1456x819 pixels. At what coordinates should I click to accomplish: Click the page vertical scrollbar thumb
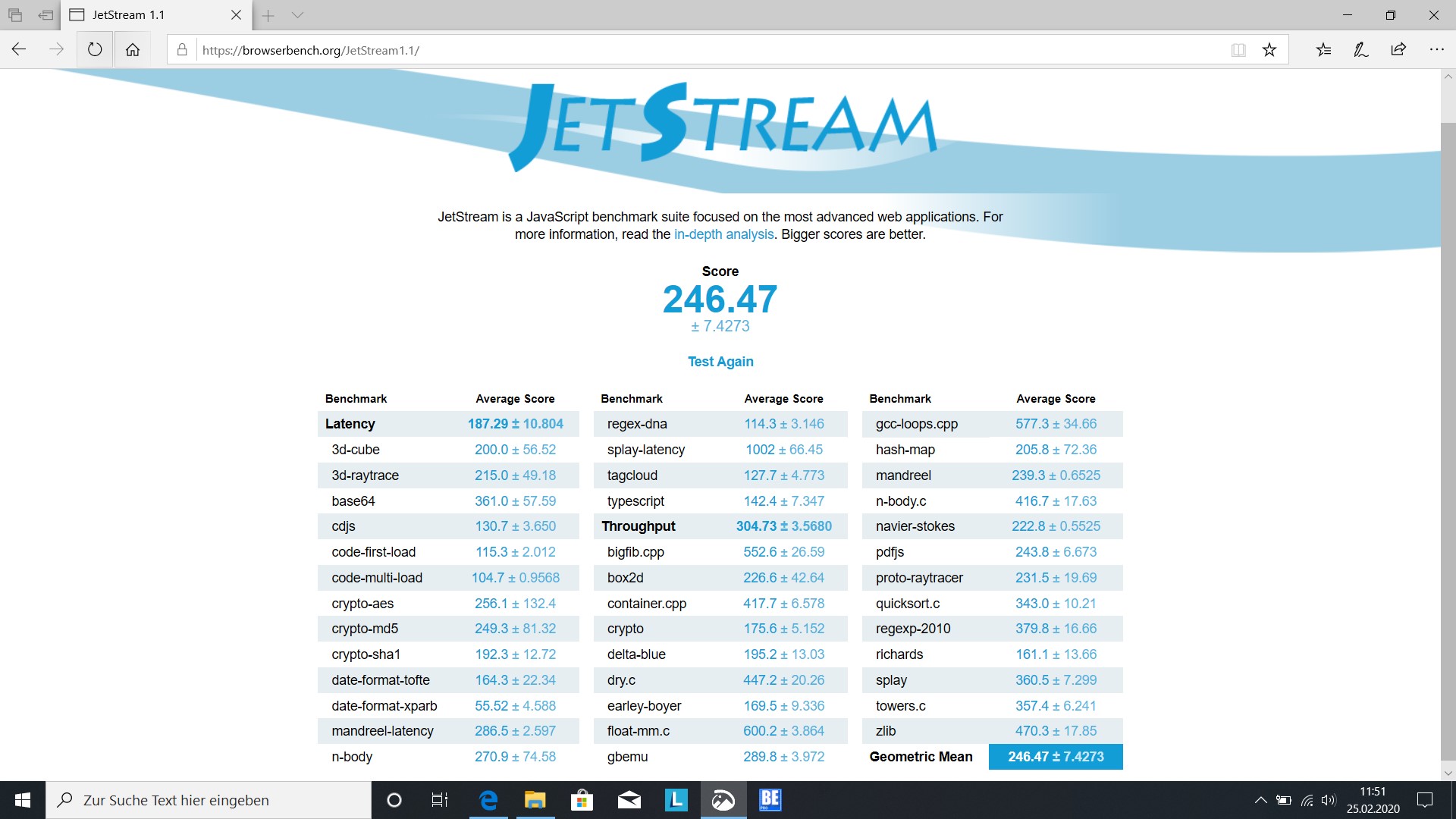(x=1448, y=440)
